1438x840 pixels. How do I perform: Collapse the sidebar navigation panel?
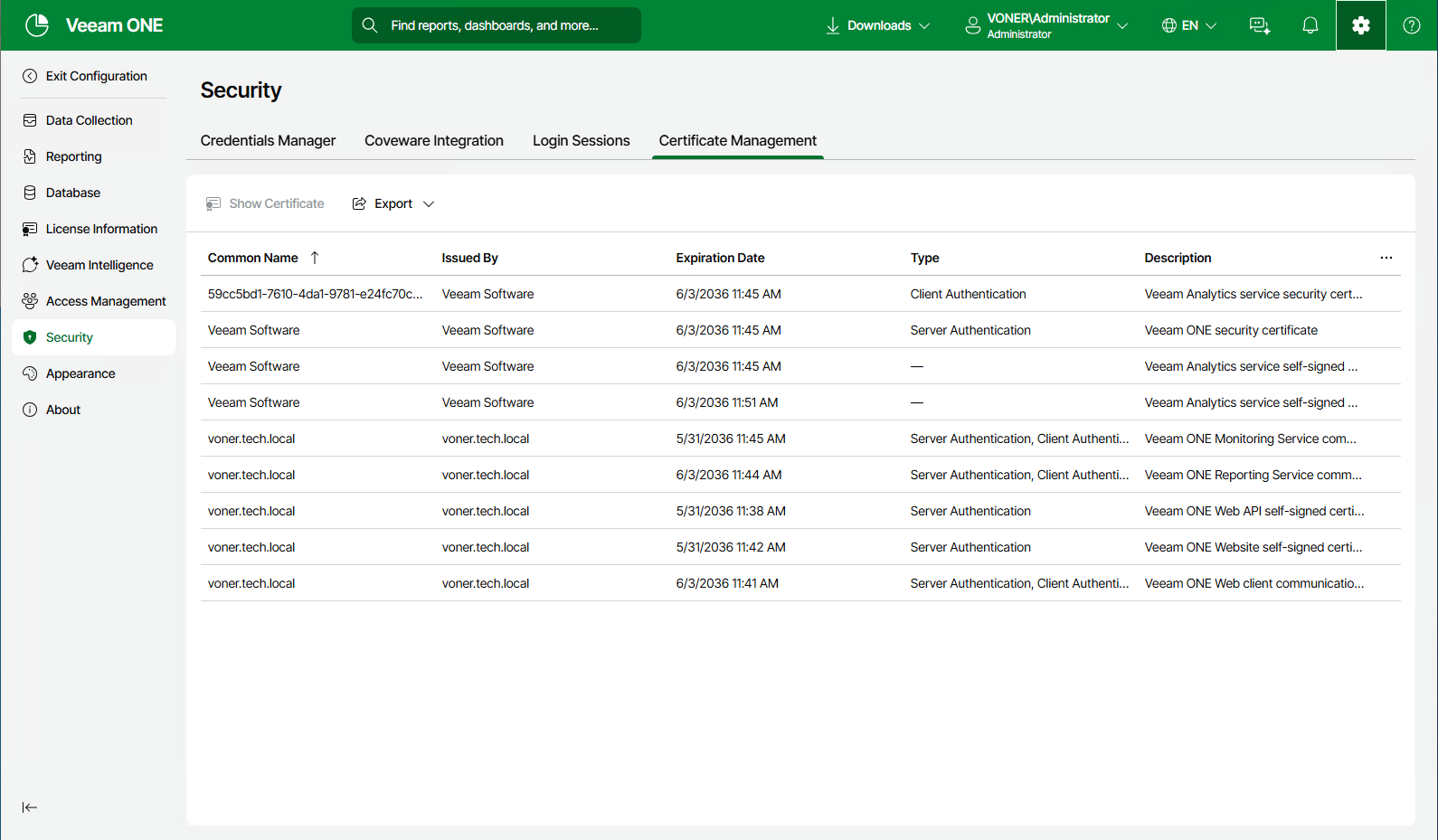30,807
